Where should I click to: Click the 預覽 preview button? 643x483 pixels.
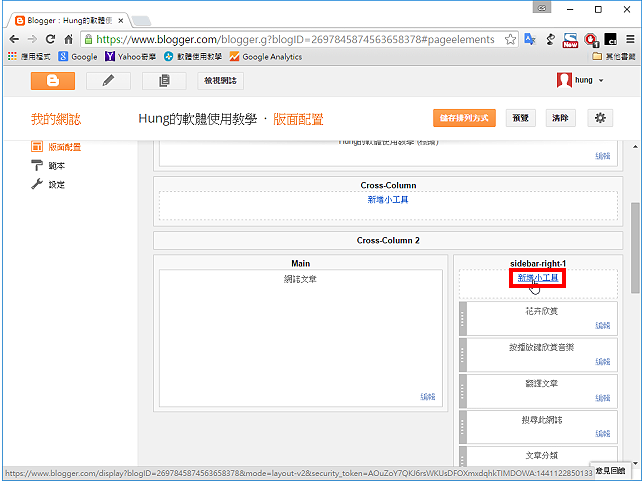coord(520,118)
